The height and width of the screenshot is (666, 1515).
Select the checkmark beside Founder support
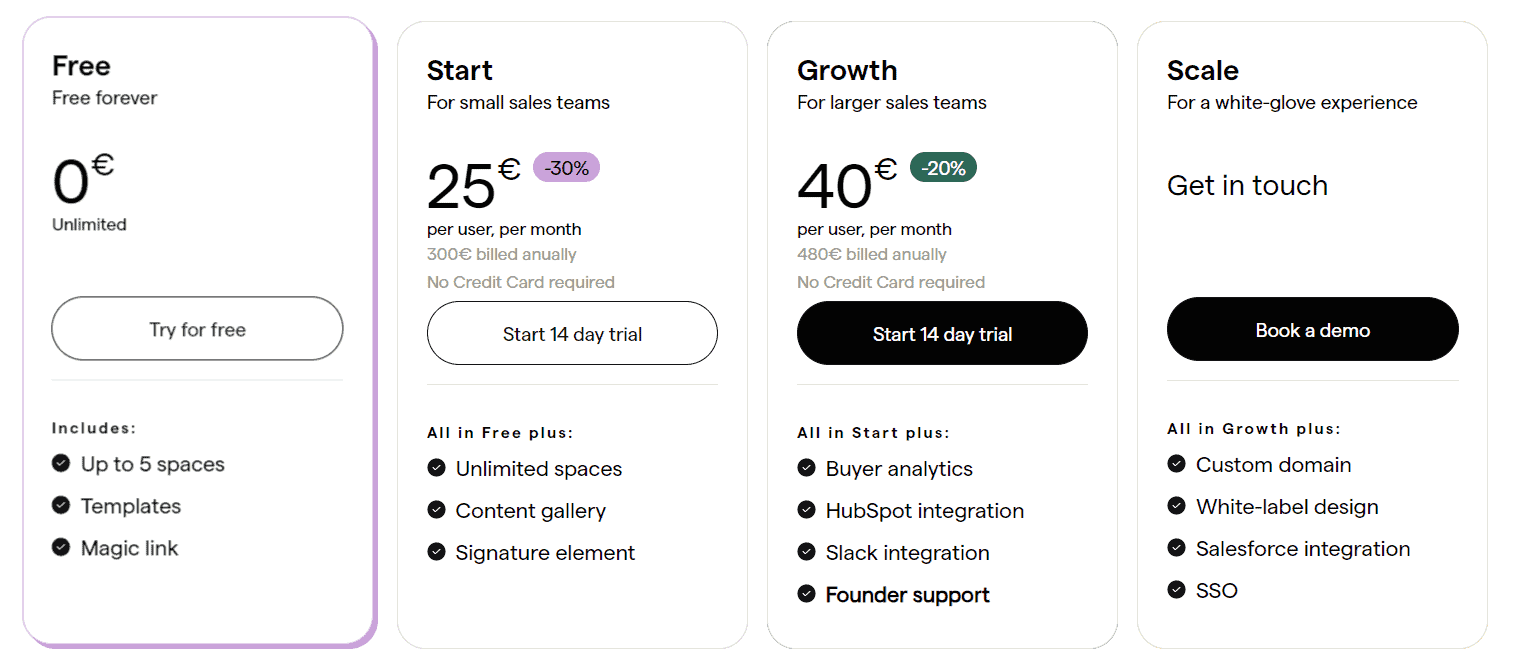pos(806,594)
